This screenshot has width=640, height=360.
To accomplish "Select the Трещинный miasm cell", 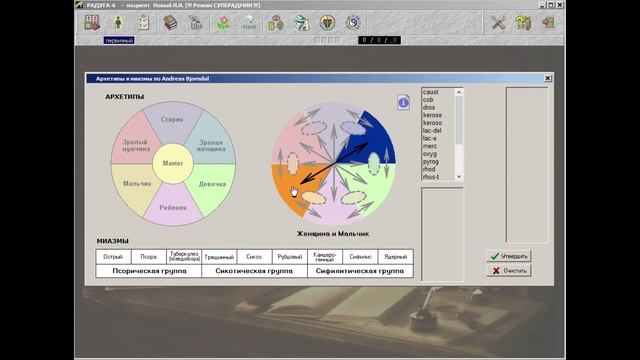I will 219,257.
